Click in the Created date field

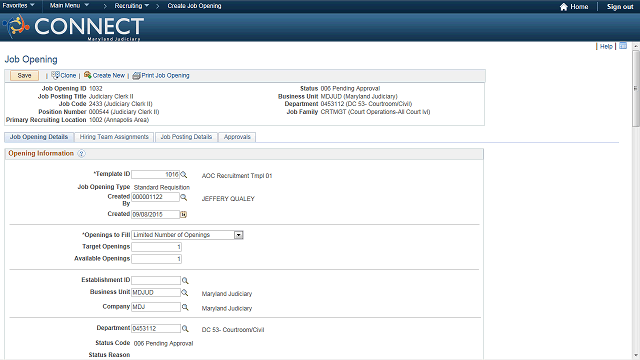156,214
